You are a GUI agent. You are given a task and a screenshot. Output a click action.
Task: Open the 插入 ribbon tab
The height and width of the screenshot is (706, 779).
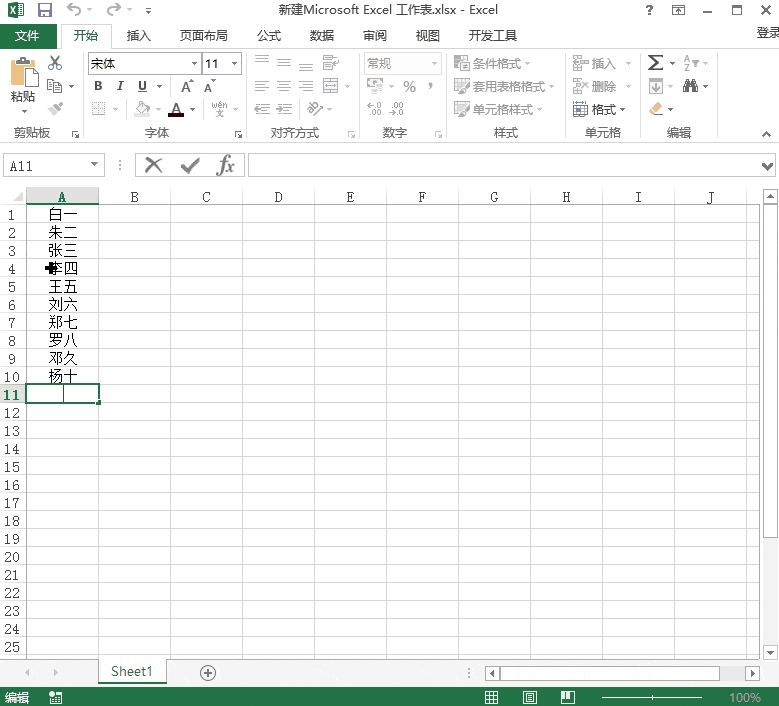point(139,36)
